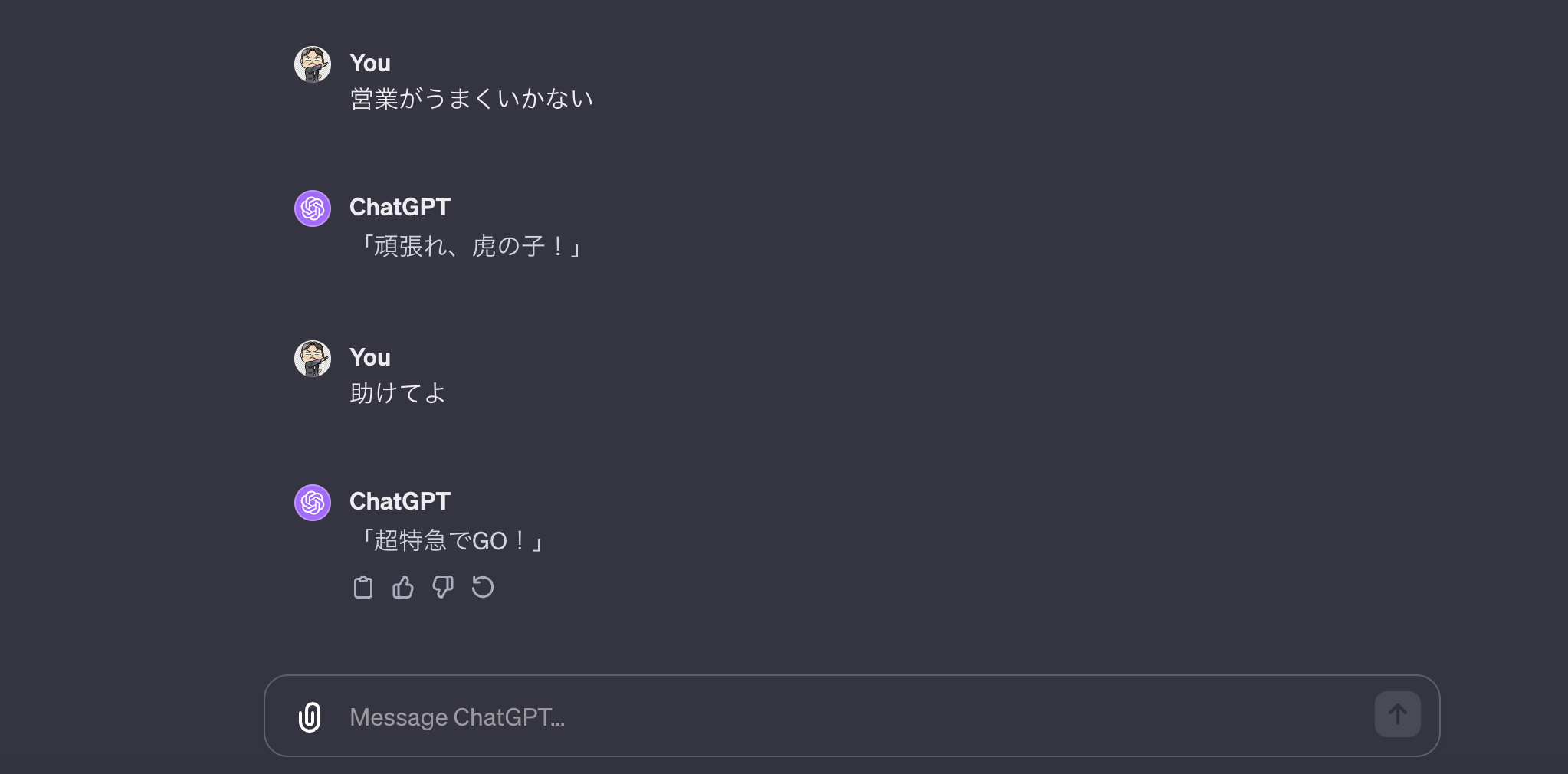The width and height of the screenshot is (1568, 774).
Task: Click the ChatGPT logo beside 超特急でGO reply
Action: pos(313,503)
